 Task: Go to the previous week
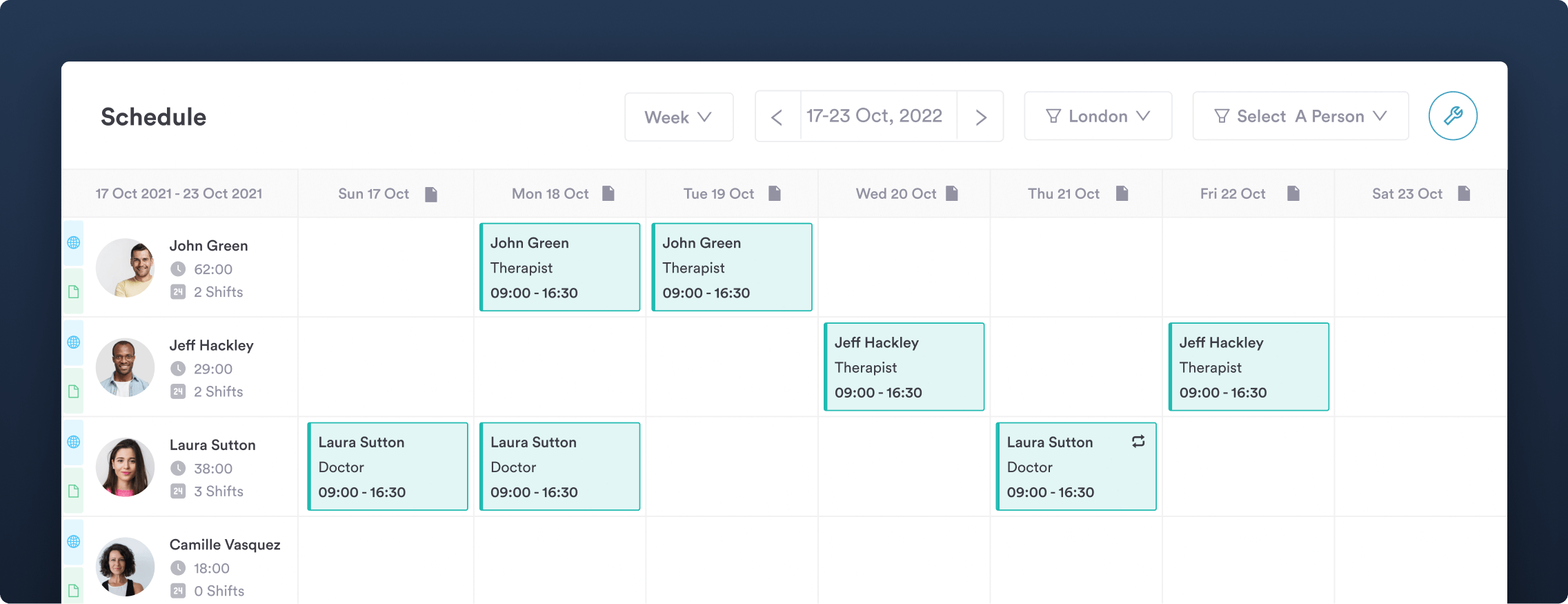coord(777,117)
